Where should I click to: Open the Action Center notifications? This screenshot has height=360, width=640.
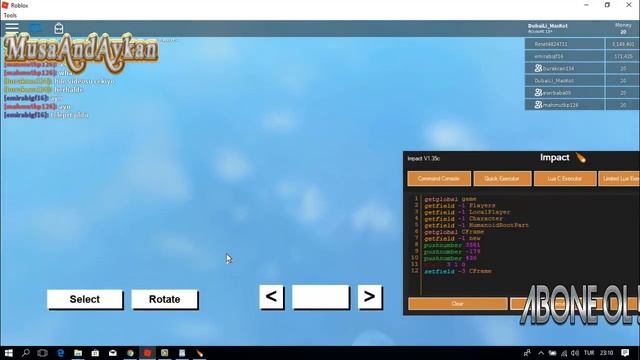(x=625, y=353)
